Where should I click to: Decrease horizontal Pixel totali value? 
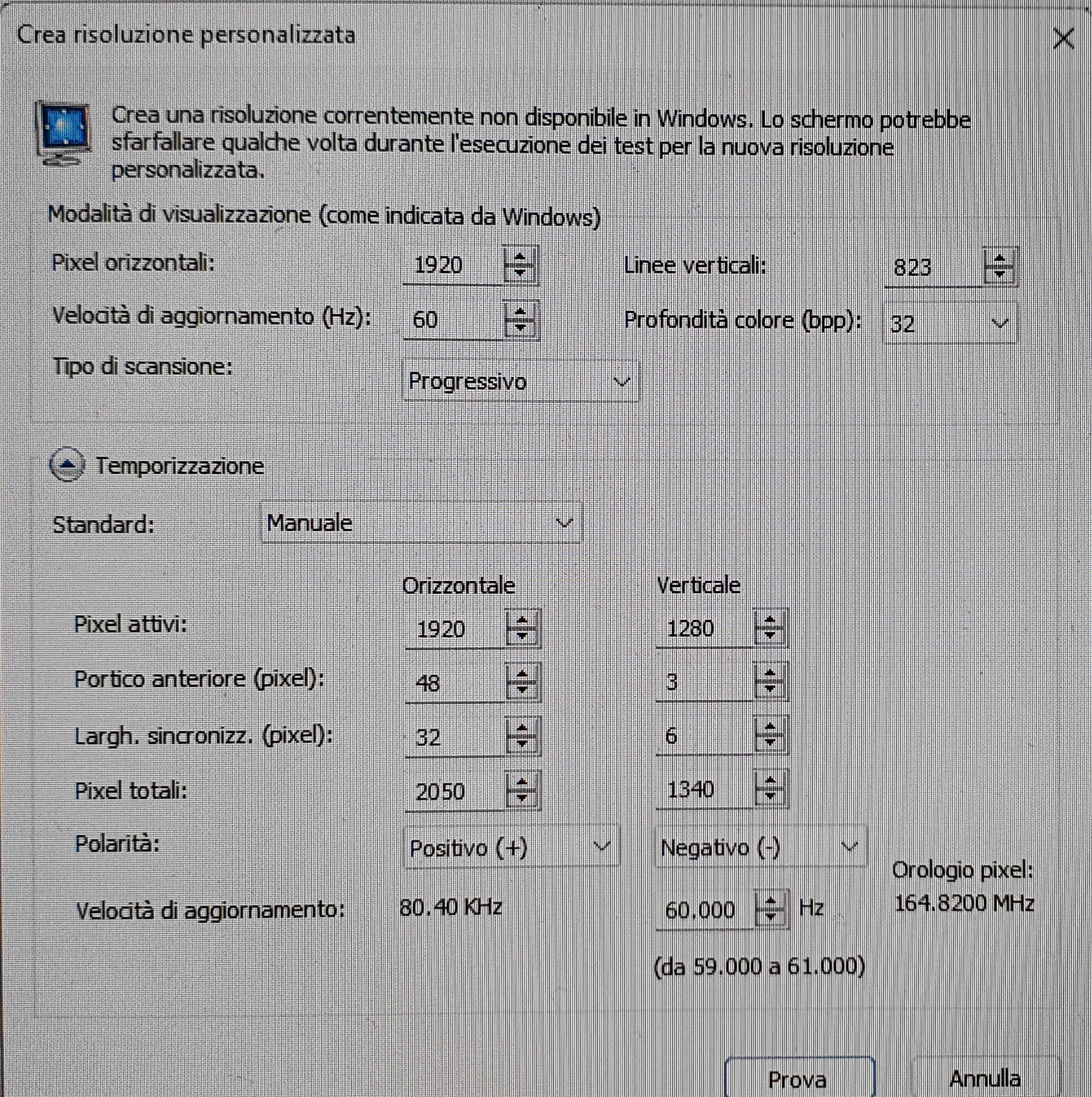(x=522, y=798)
